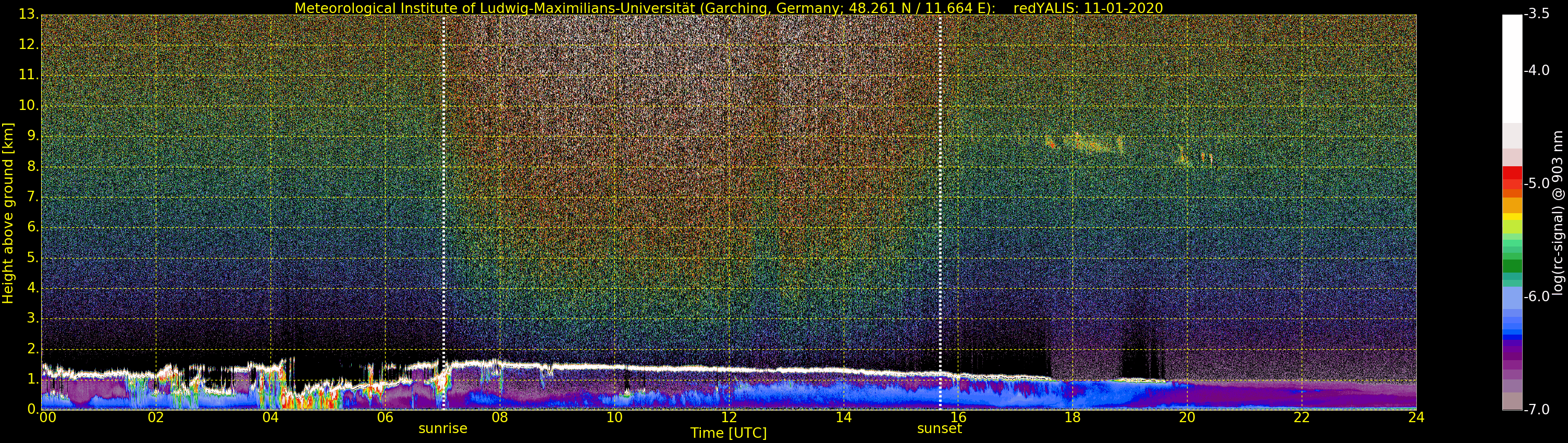The height and width of the screenshot is (443, 1568).
Task: Click the colorbar label 'log(rc-signal) @ 903 nm'
Action: tap(1558, 213)
